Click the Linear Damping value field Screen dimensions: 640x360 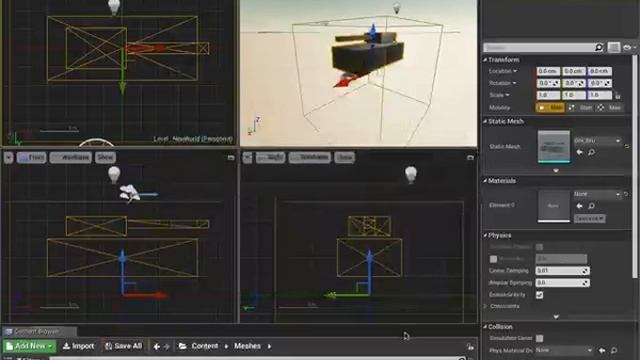point(562,271)
